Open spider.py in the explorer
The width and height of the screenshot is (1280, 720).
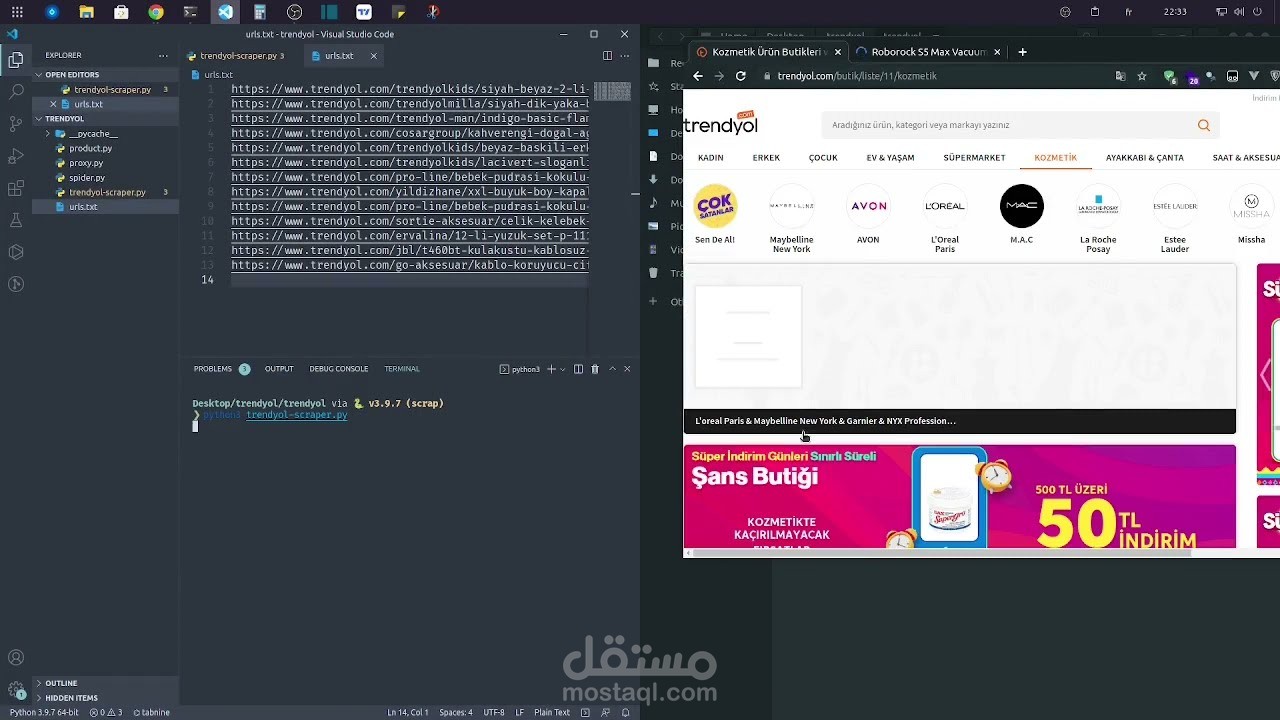105,178
